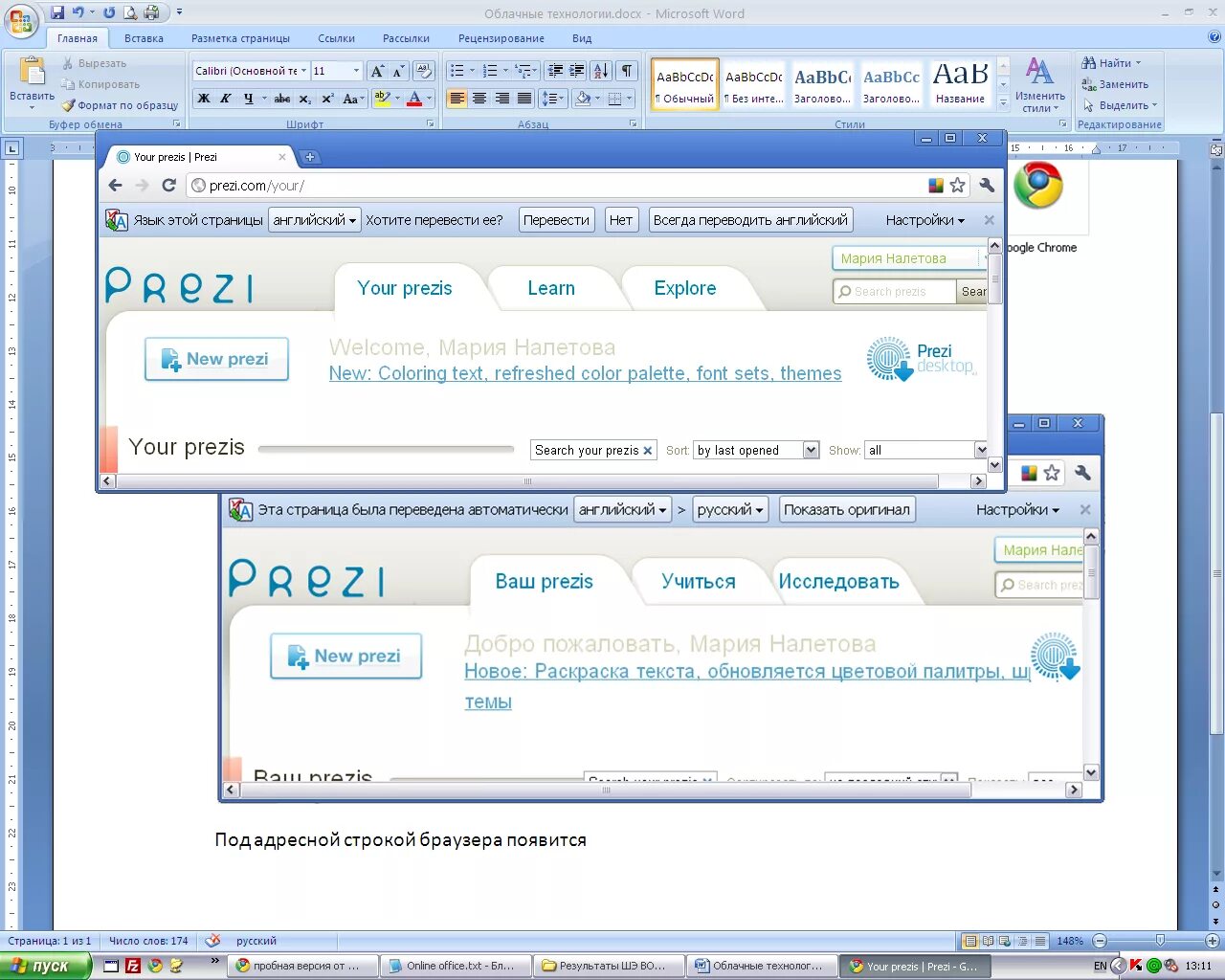Click Показать оригинал in lower window

tap(847, 510)
